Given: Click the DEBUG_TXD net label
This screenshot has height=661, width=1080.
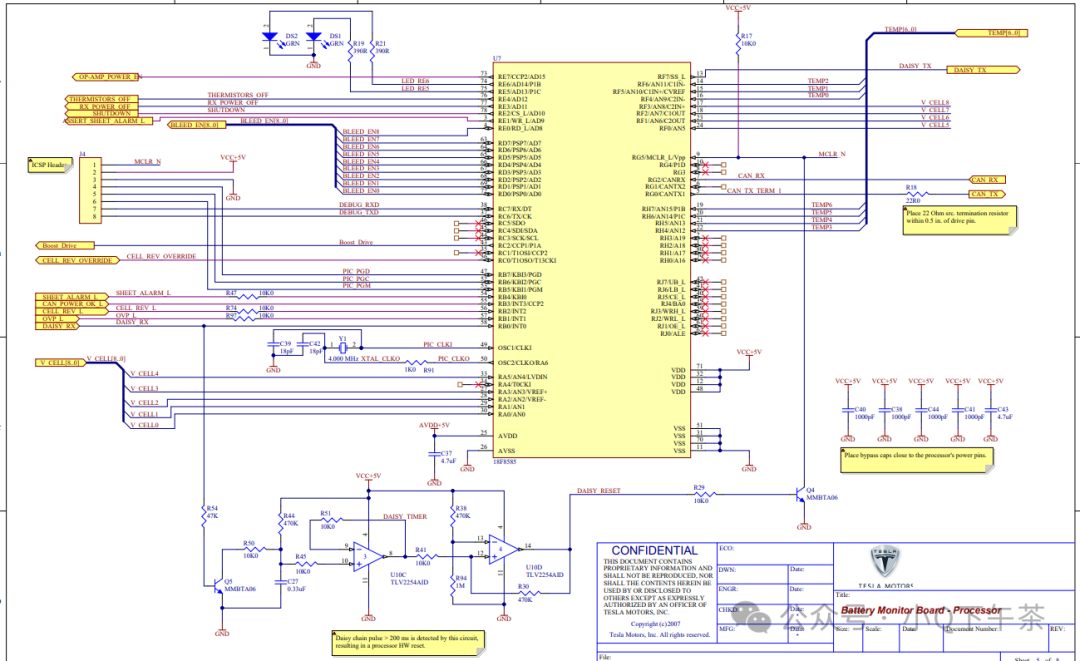Looking at the screenshot, I should pos(359,212).
